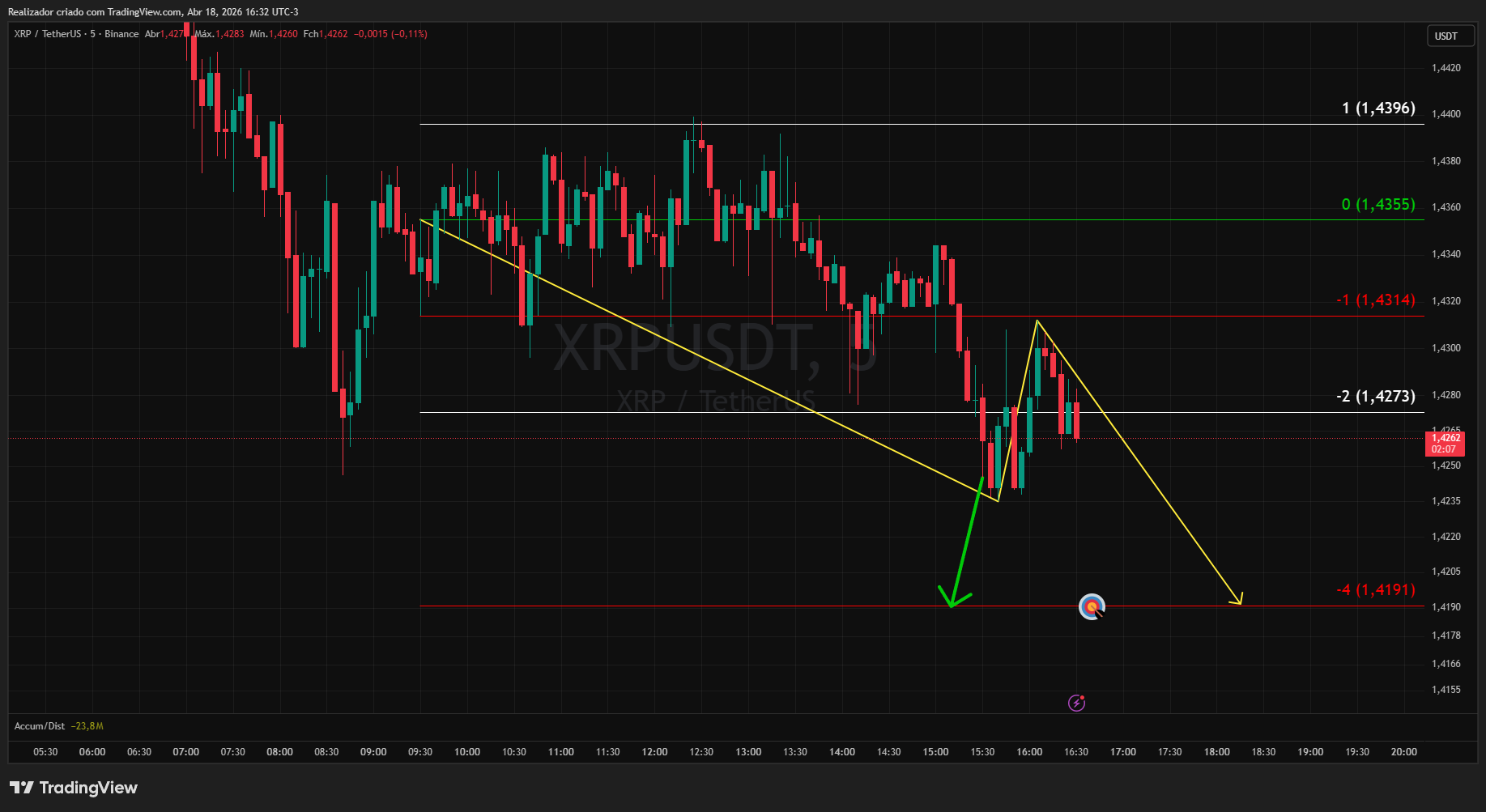This screenshot has height=812, width=1486.
Task: Click the purple lightning bolt event icon
Action: (x=1076, y=703)
